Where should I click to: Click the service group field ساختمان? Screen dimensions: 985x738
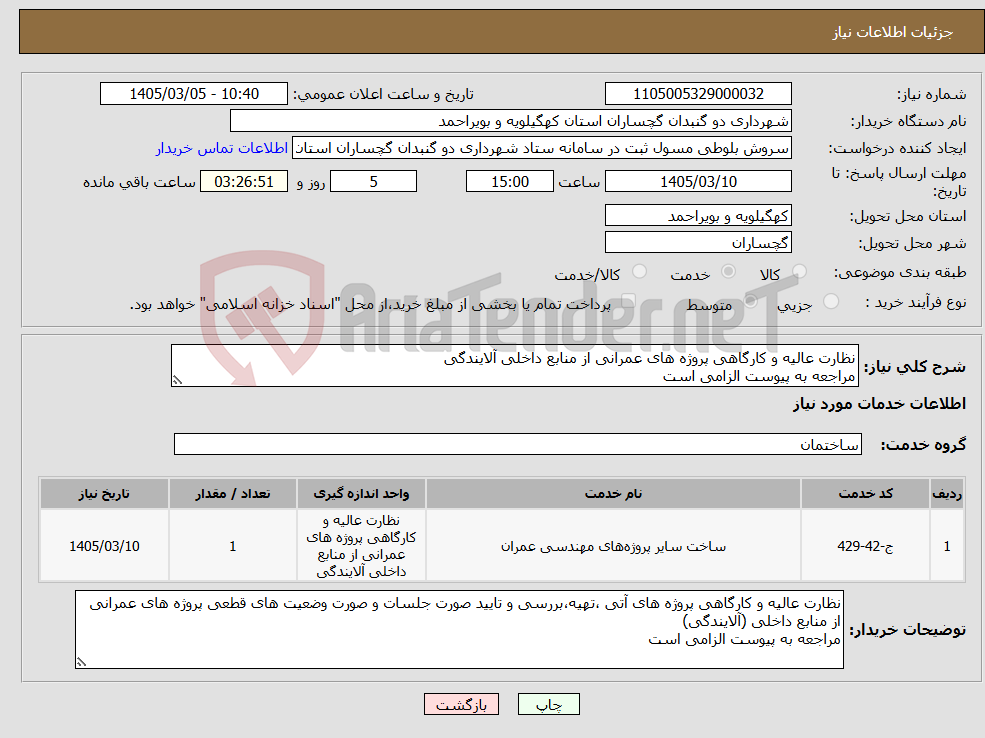pos(518,445)
